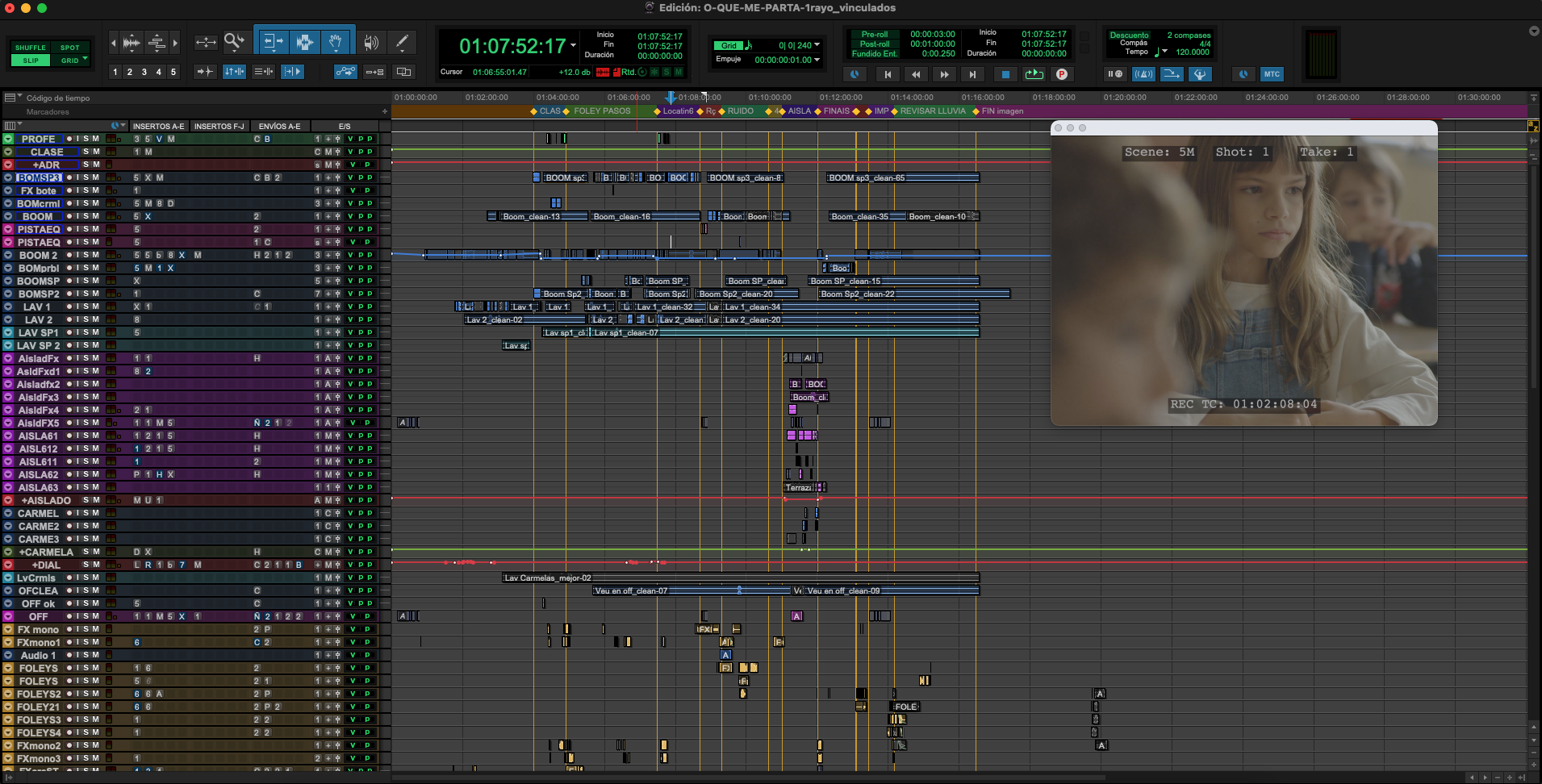Open the Grid mode dropdown arrow
This screenshot has height=784, width=1542.
[x=85, y=59]
